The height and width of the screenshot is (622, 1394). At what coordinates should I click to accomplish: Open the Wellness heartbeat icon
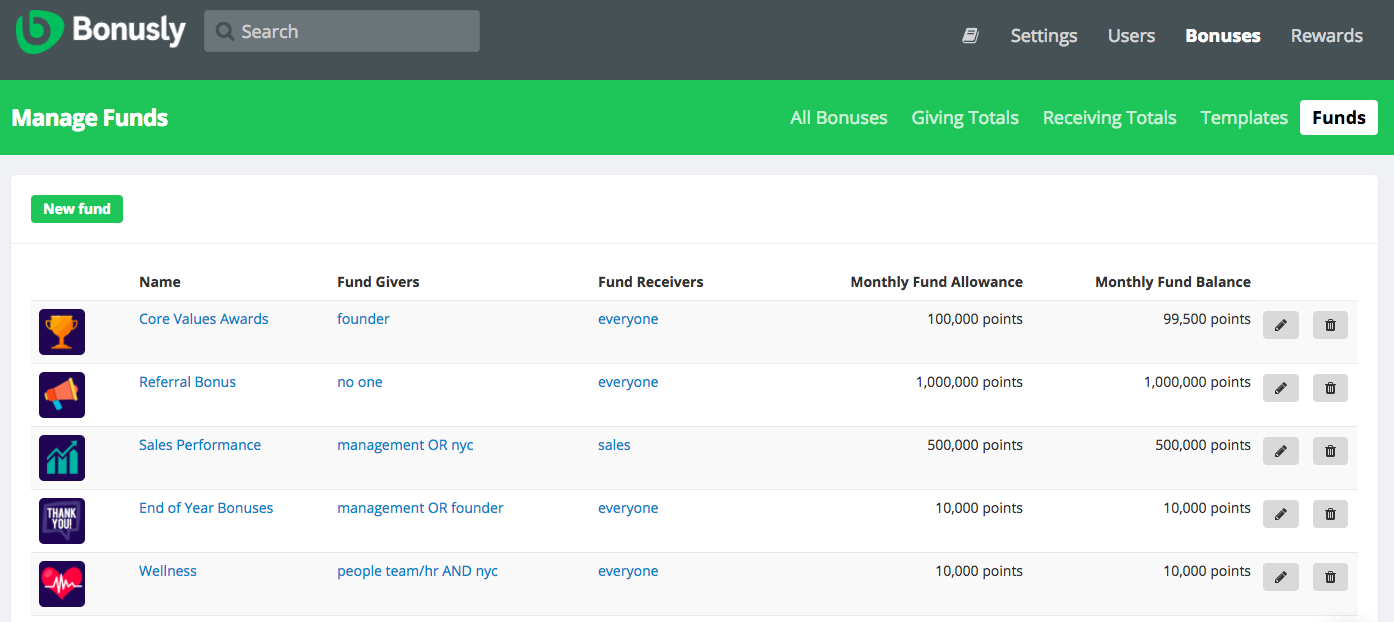[x=61, y=583]
